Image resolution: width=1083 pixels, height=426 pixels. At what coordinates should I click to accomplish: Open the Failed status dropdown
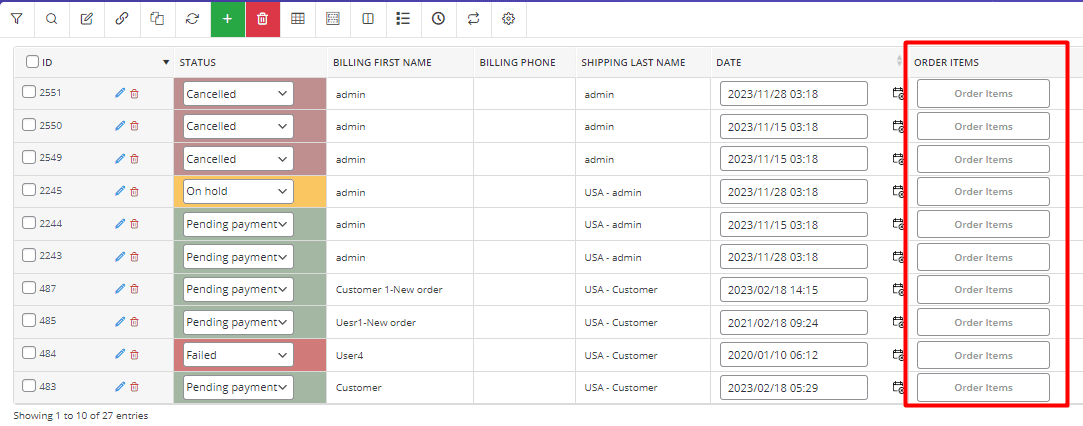[x=238, y=355]
